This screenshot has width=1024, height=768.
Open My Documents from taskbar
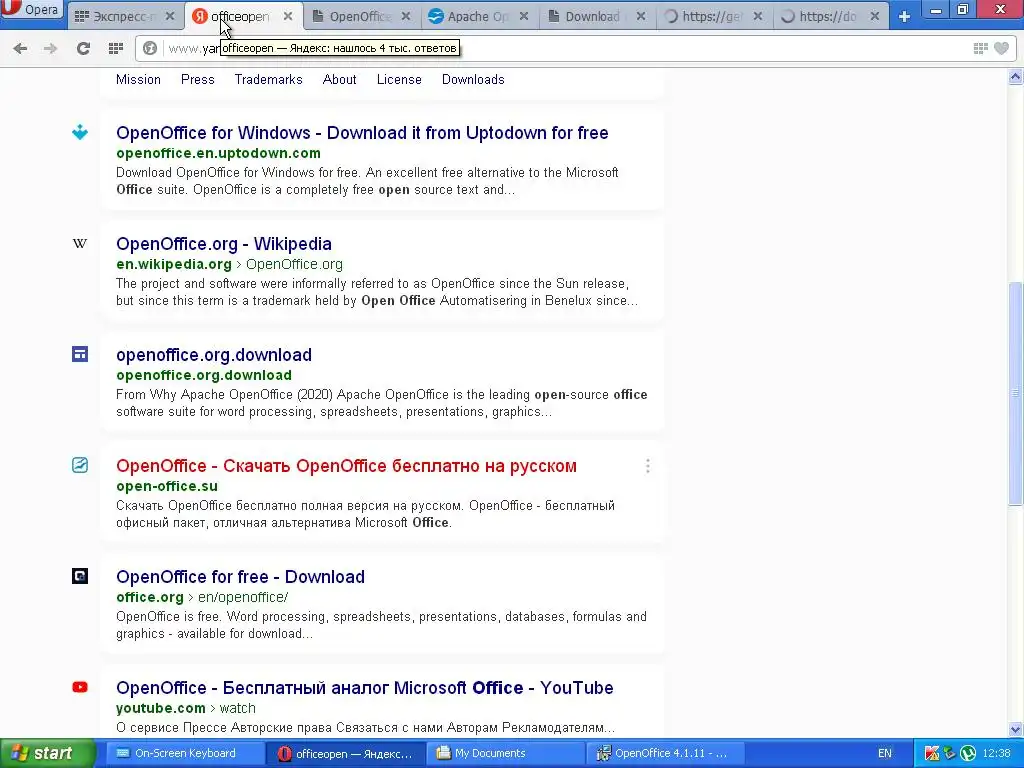[x=505, y=753]
